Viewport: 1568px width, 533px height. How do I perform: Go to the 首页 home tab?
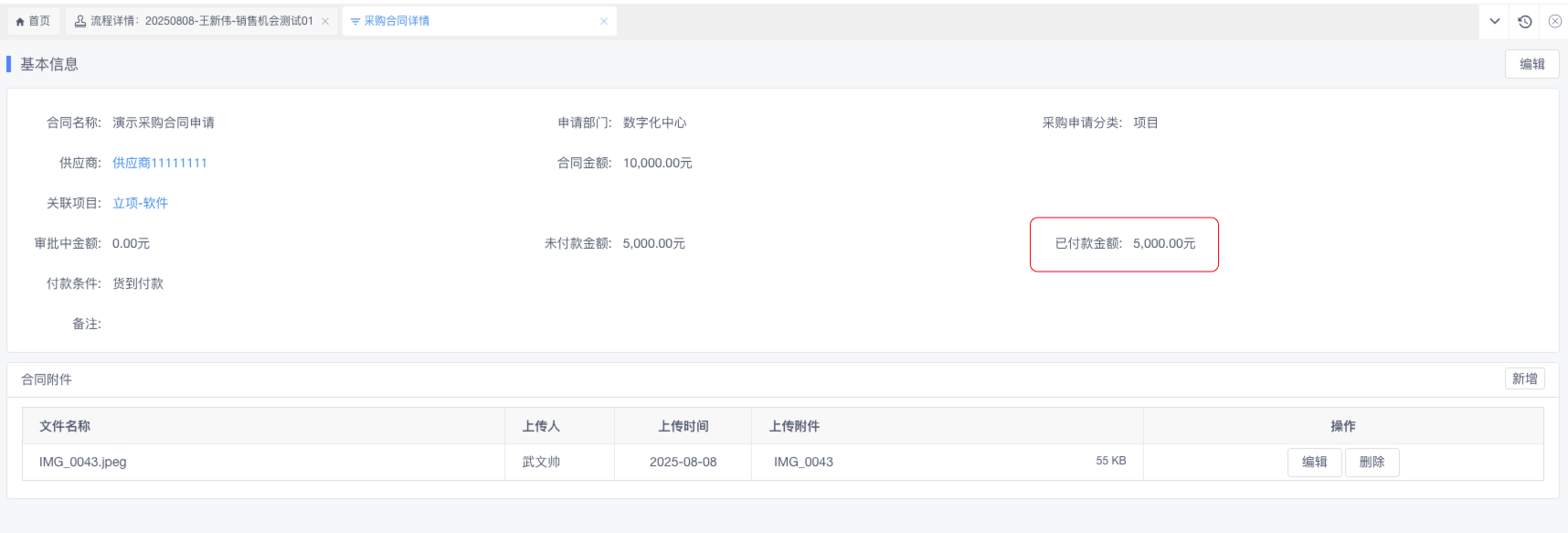pyautogui.click(x=33, y=21)
